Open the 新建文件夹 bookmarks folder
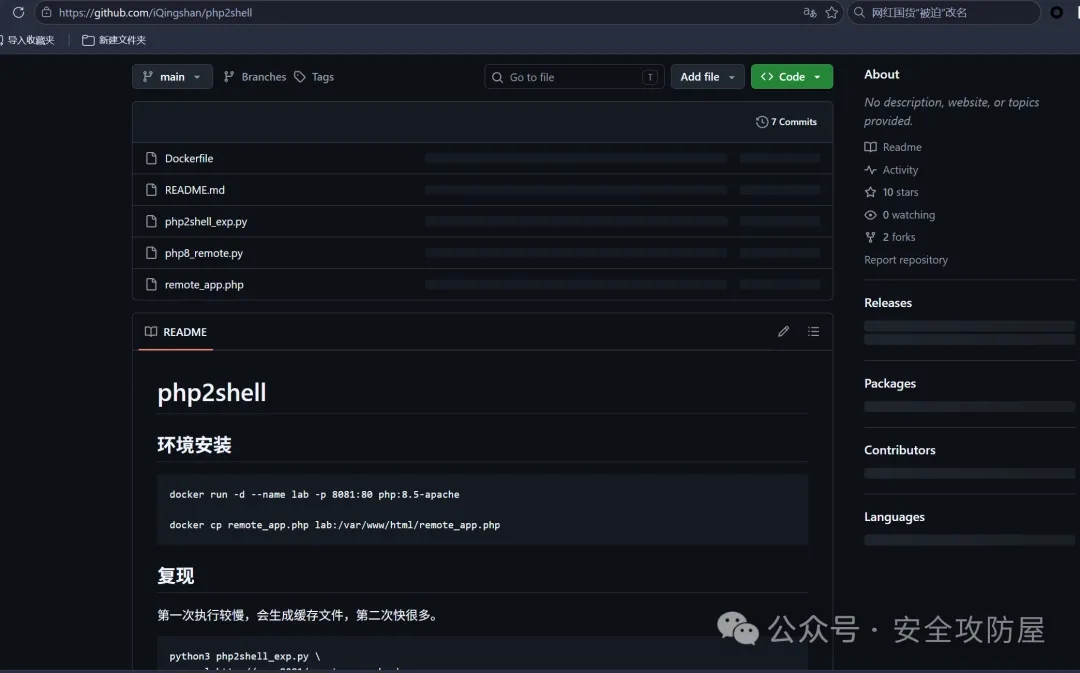This screenshot has height=673, width=1080. pyautogui.click(x=114, y=40)
